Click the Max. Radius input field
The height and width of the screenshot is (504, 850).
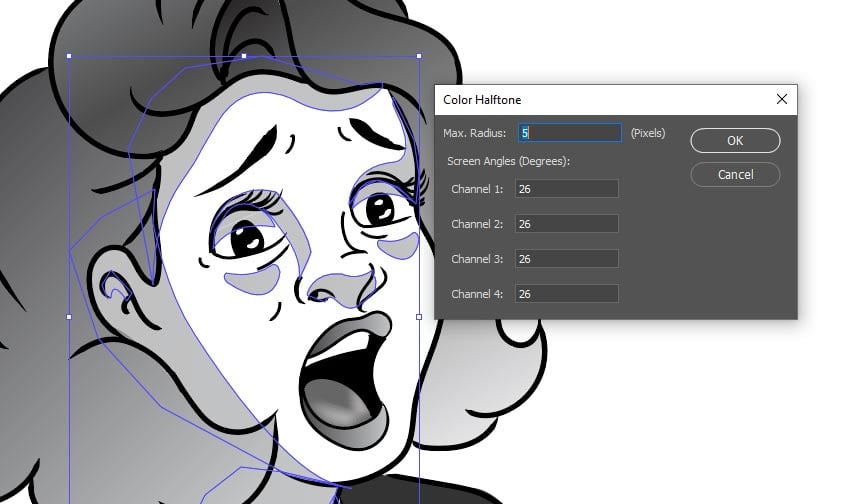click(x=568, y=133)
